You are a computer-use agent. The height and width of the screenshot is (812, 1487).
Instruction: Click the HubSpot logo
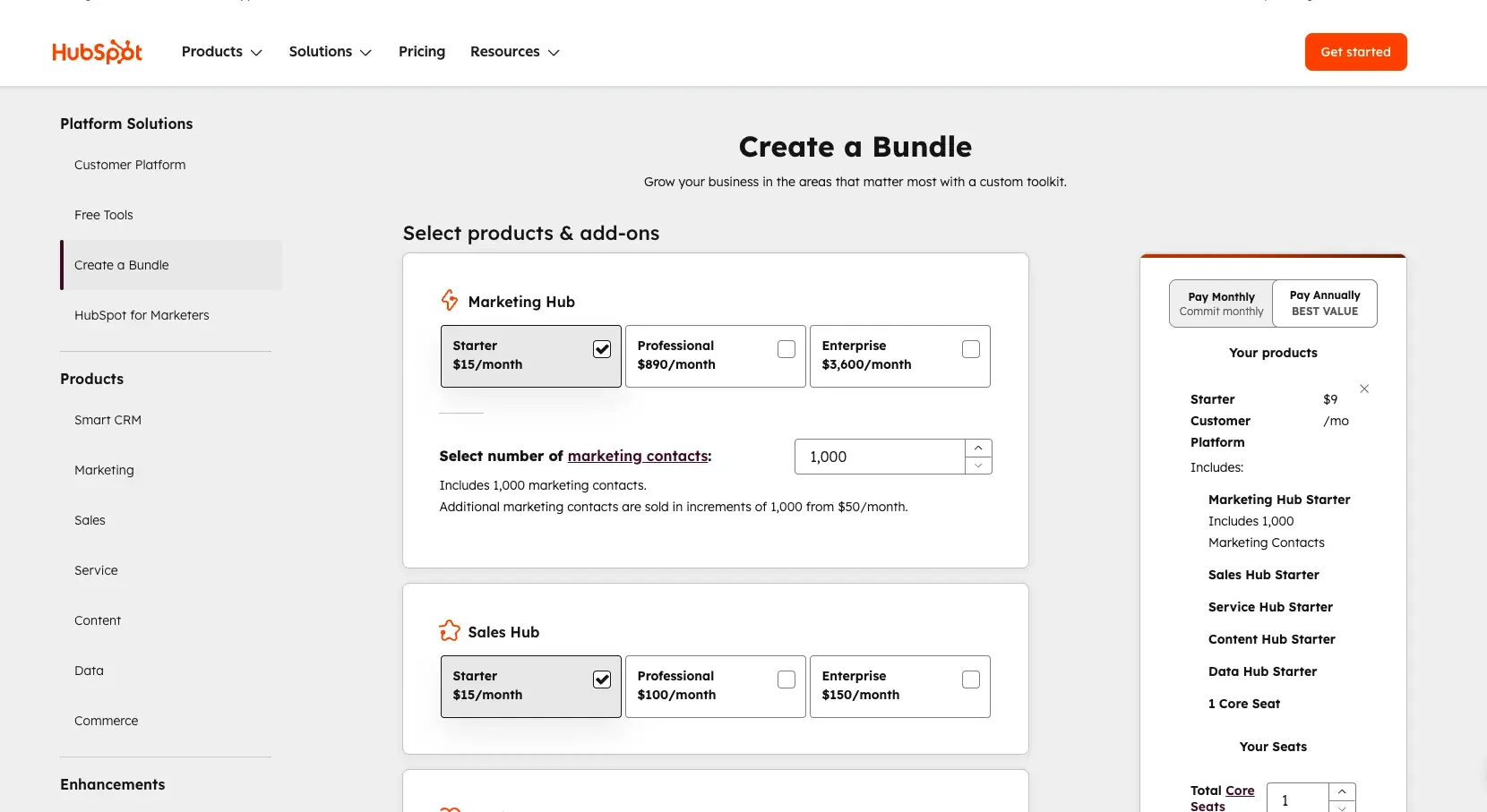tap(97, 52)
